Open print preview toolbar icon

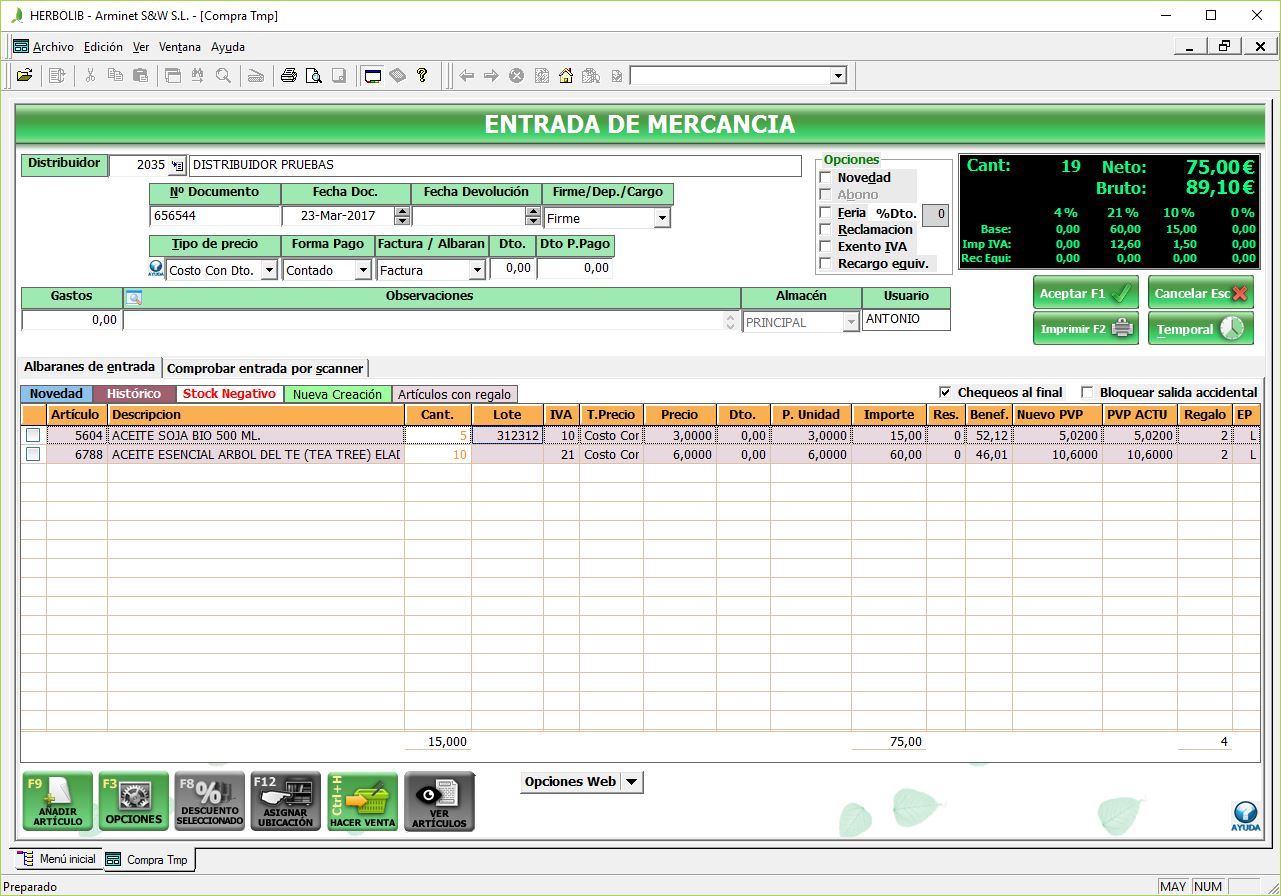tap(314, 75)
